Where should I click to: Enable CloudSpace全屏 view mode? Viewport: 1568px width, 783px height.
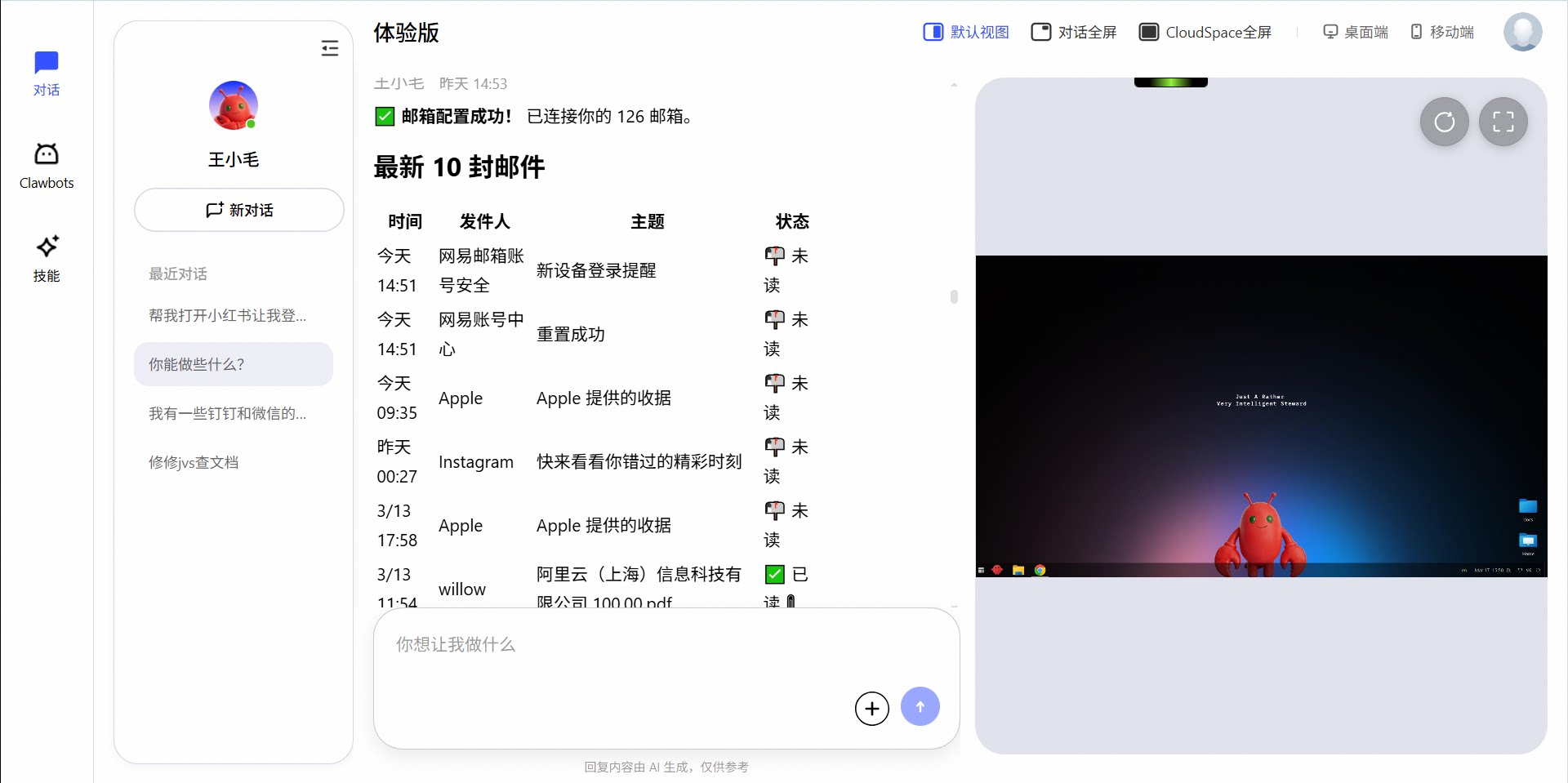click(1205, 32)
